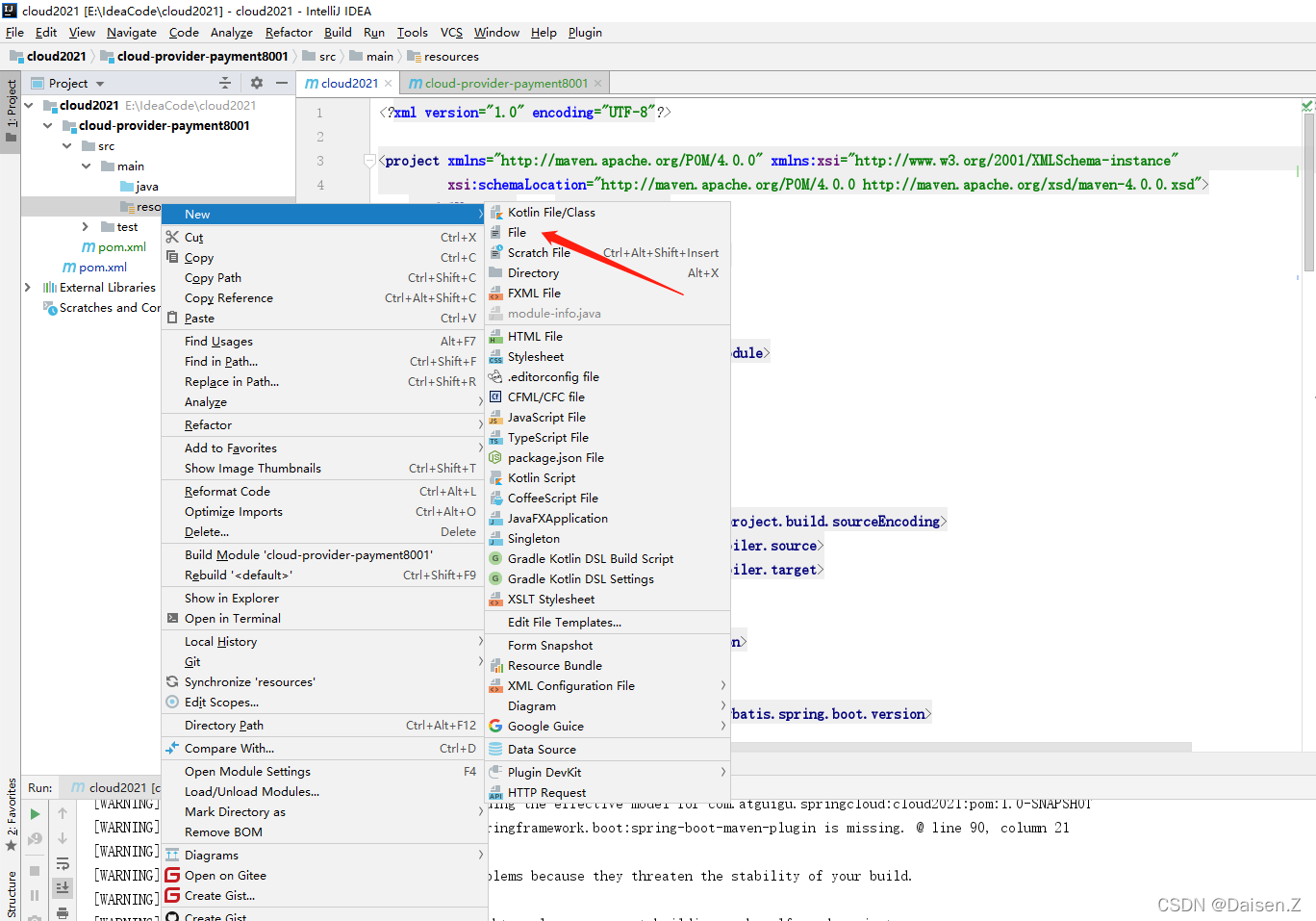1316x921 pixels.
Task: Click the HTTP Request API icon
Action: click(495, 793)
